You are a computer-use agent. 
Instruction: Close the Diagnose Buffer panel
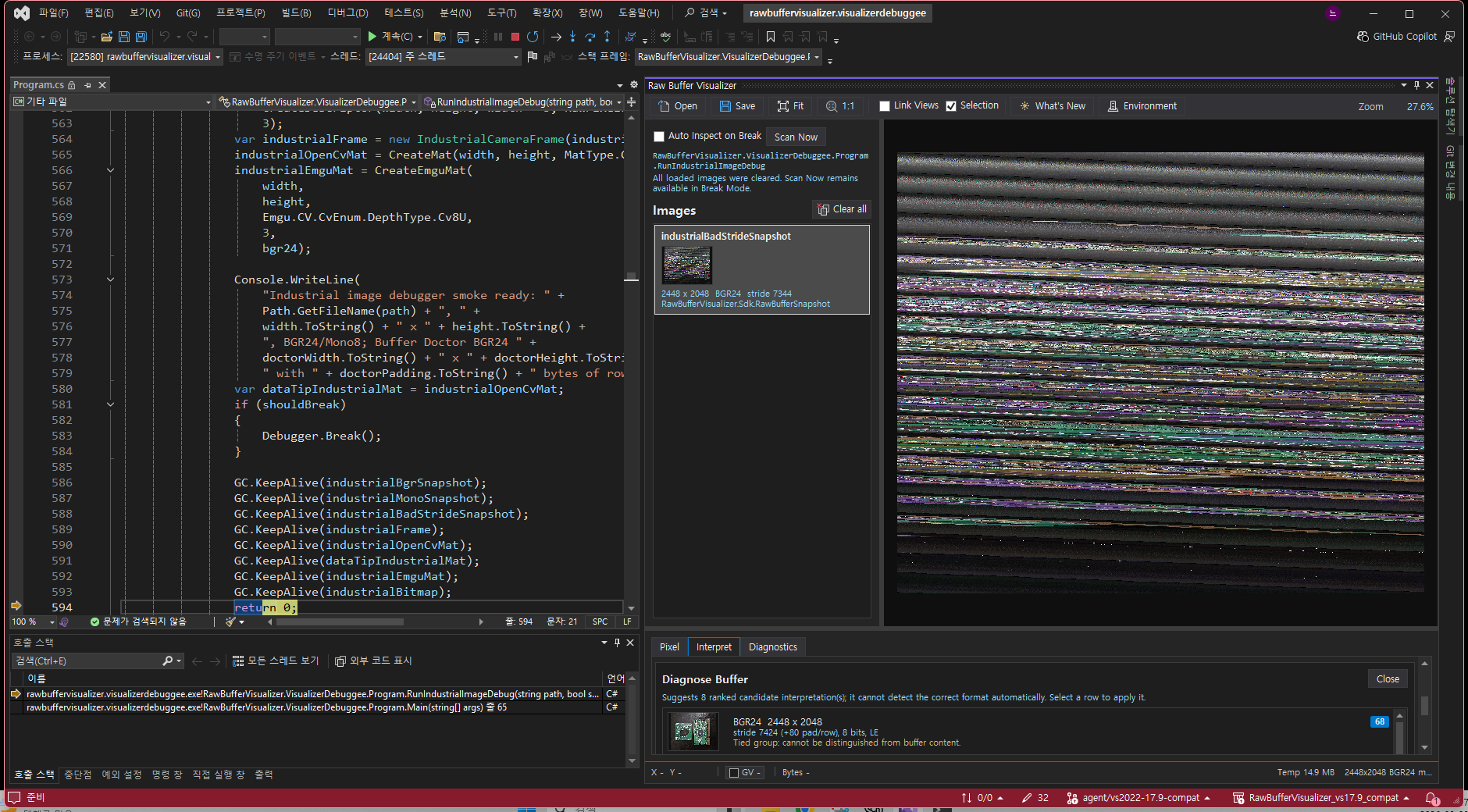tap(1387, 679)
